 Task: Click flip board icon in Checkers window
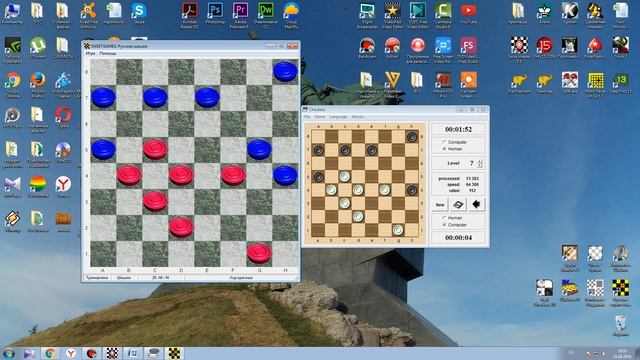(458, 204)
